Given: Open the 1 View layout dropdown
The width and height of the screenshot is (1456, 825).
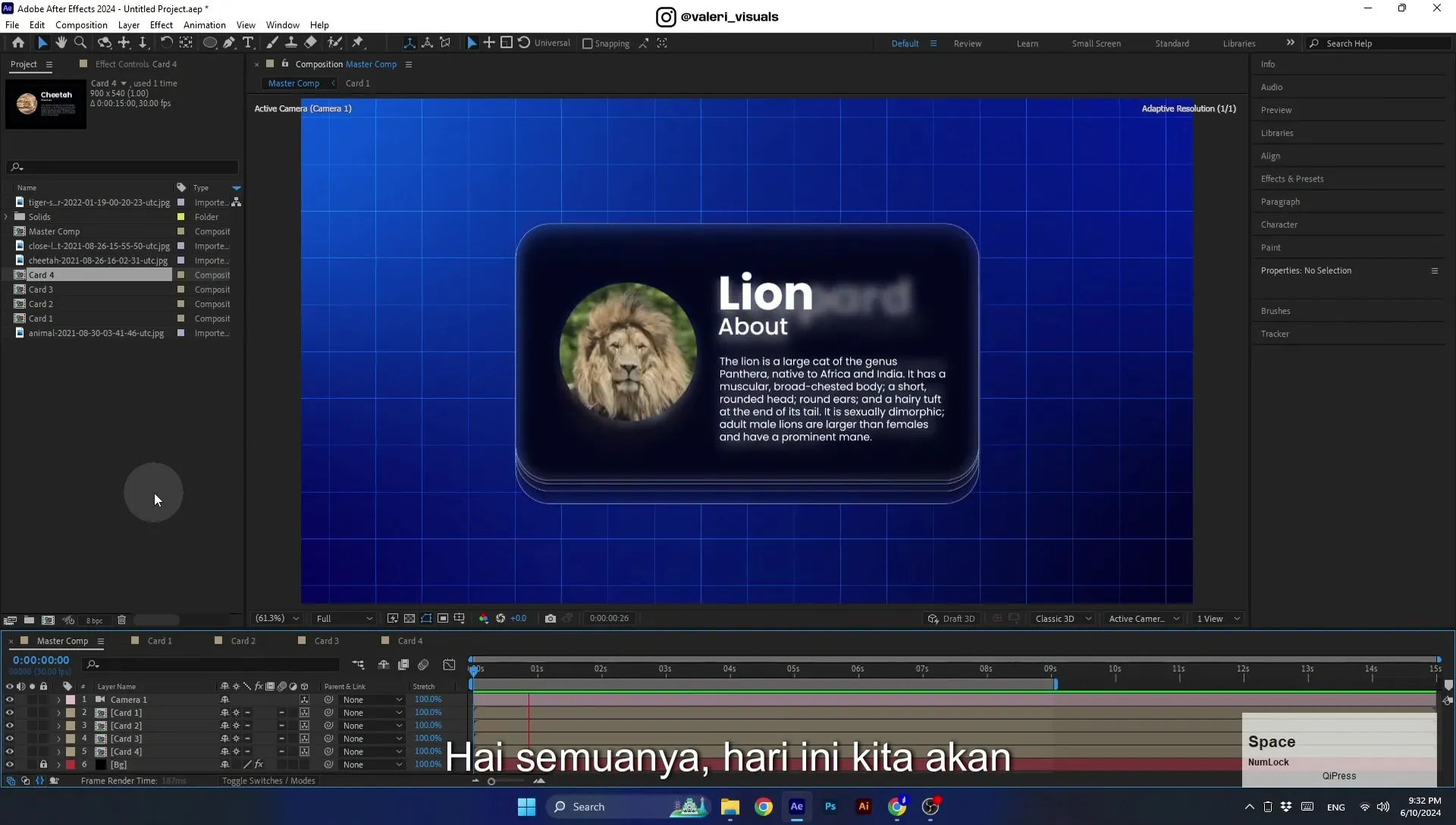Looking at the screenshot, I should (1218, 619).
